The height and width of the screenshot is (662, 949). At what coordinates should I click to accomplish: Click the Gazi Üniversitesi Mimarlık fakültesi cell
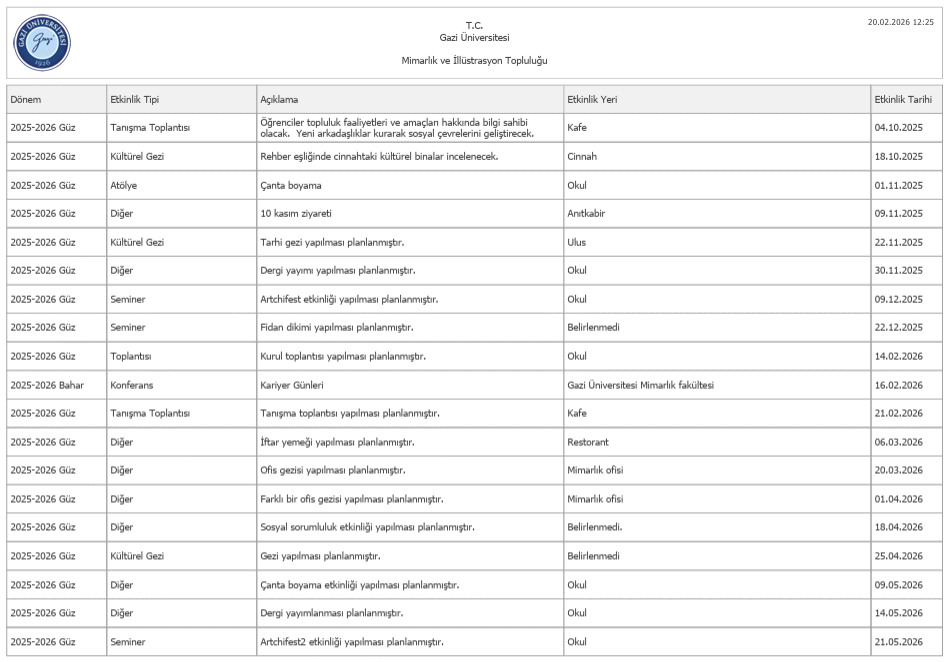[639, 385]
